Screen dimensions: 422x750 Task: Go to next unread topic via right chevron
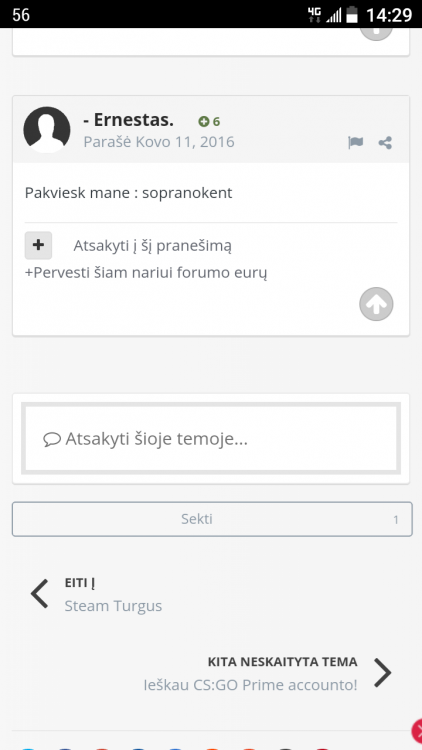click(382, 673)
